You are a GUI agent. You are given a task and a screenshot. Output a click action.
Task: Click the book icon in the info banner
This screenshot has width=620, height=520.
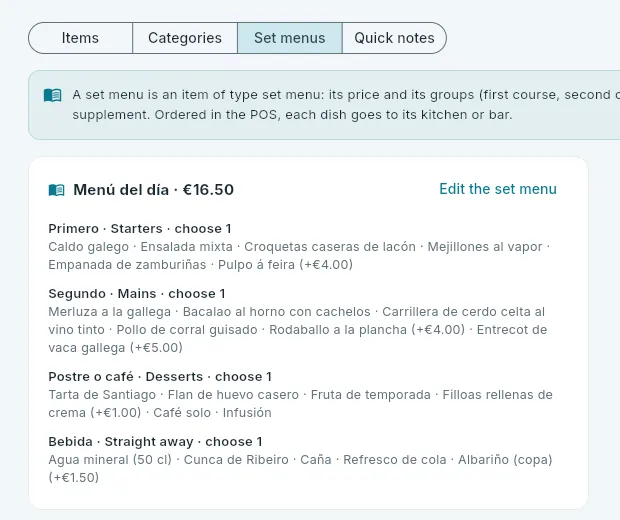pyautogui.click(x=53, y=95)
